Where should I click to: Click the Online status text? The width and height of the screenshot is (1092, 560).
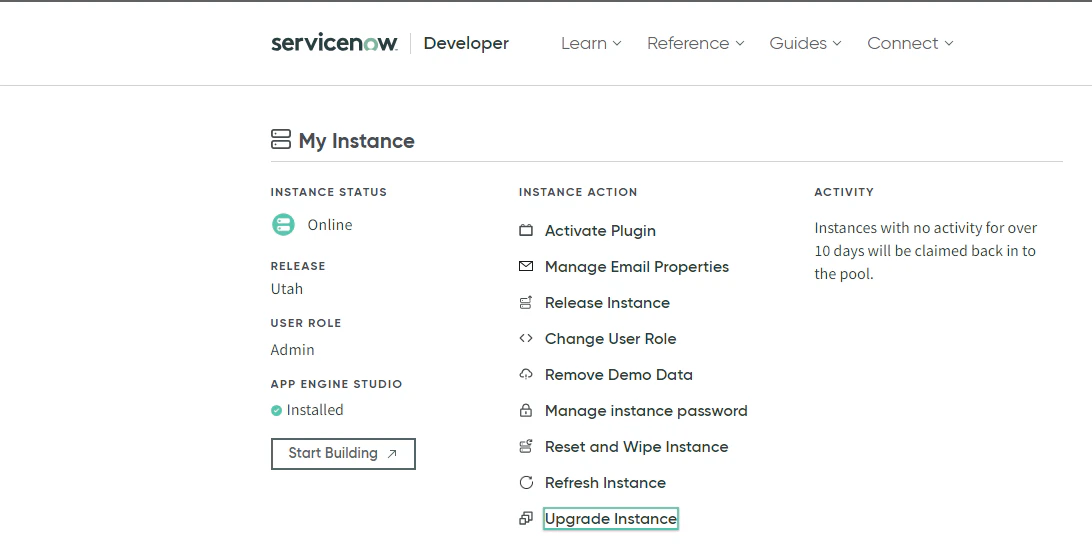click(330, 225)
